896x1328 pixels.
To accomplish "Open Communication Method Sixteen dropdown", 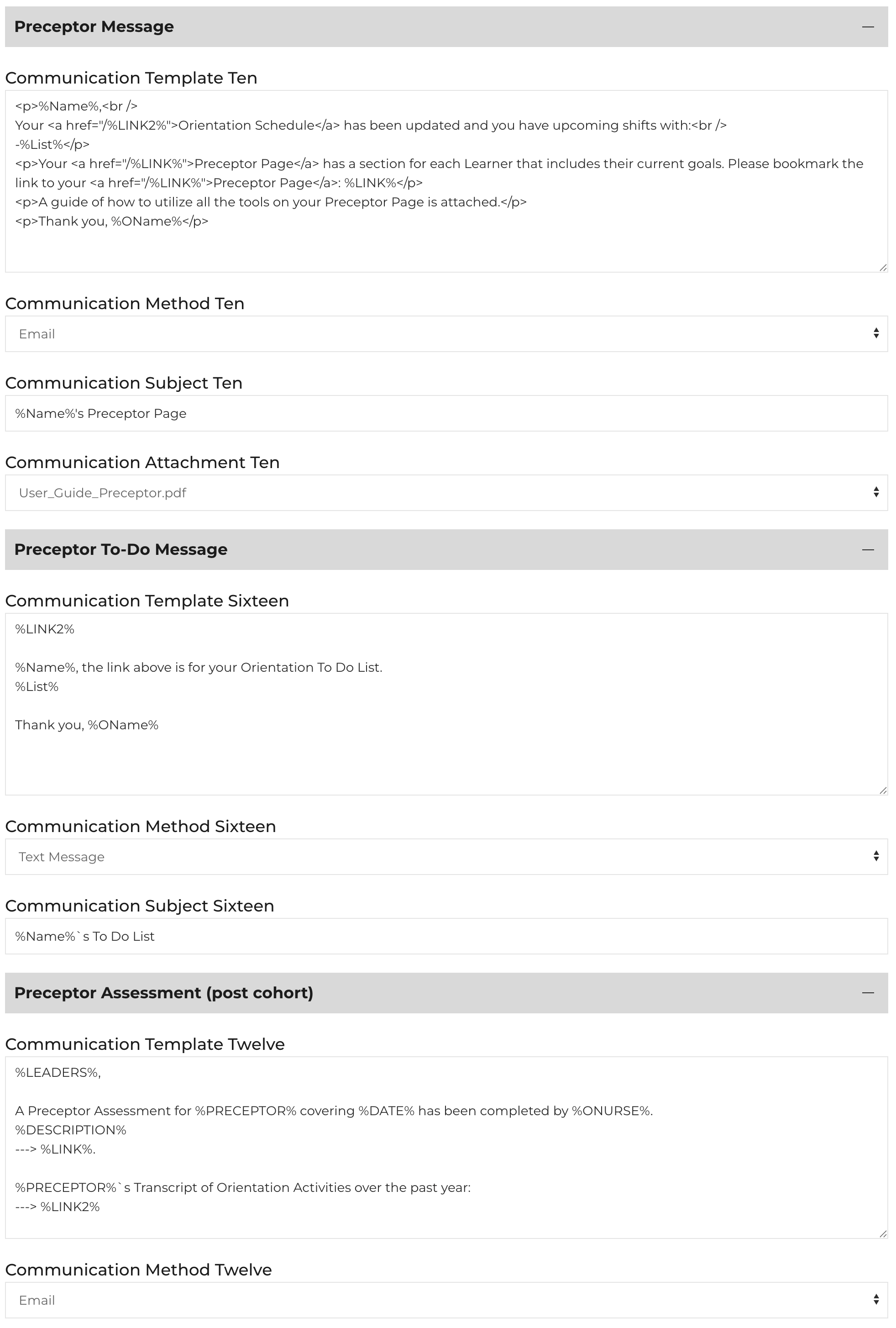I will pyautogui.click(x=446, y=857).
